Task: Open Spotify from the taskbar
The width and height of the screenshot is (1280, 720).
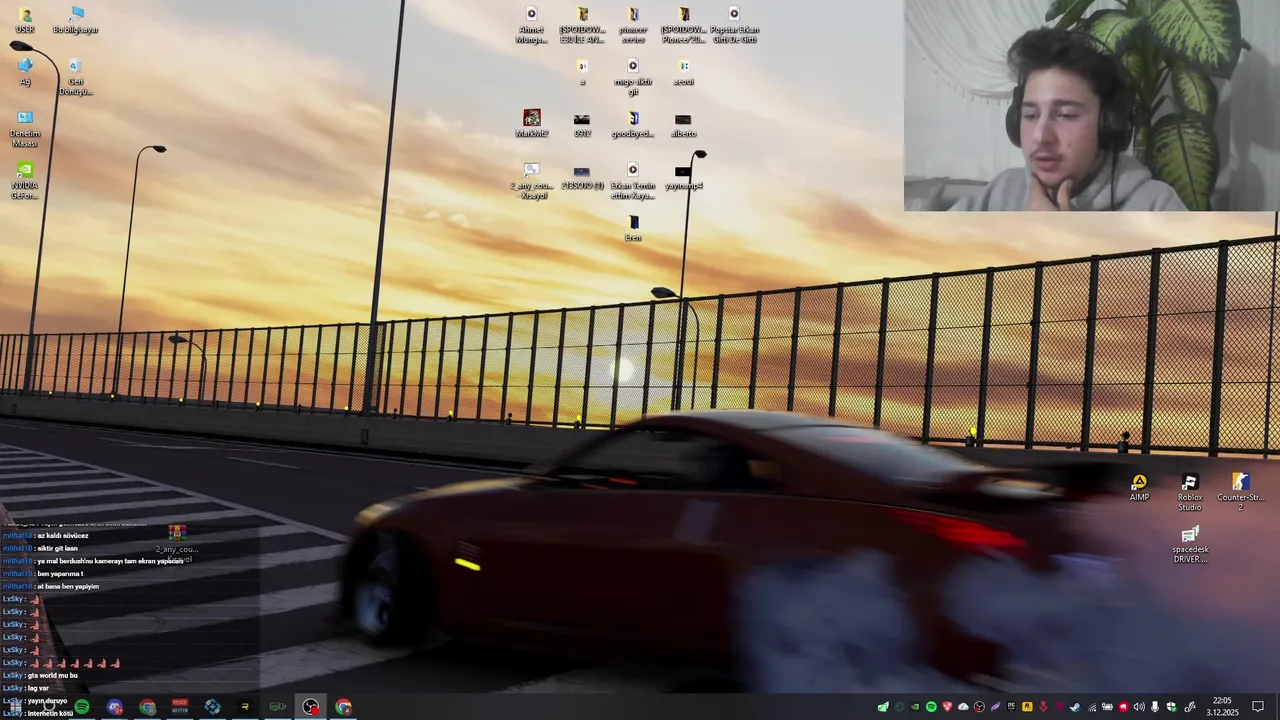Action: tap(82, 707)
